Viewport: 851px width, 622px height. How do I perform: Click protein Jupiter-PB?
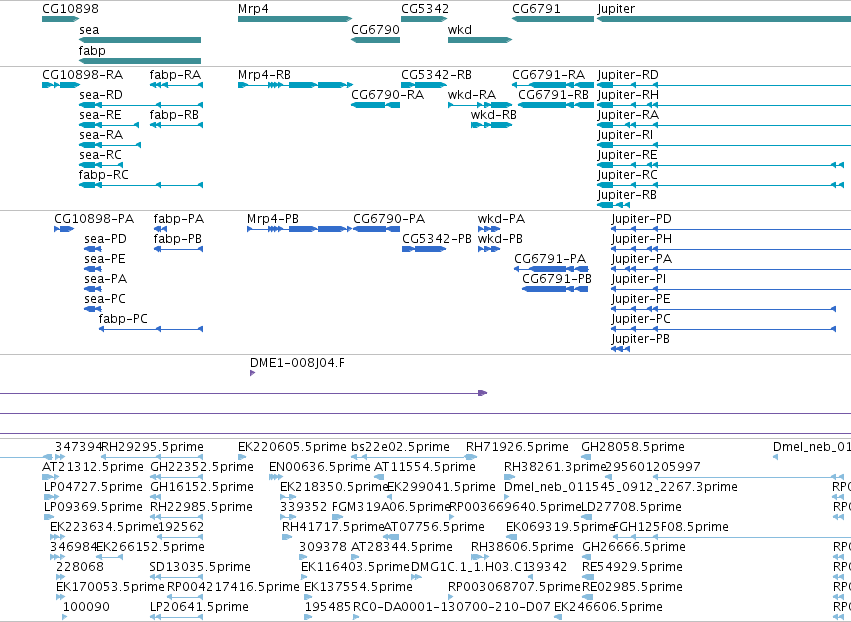pos(620,349)
